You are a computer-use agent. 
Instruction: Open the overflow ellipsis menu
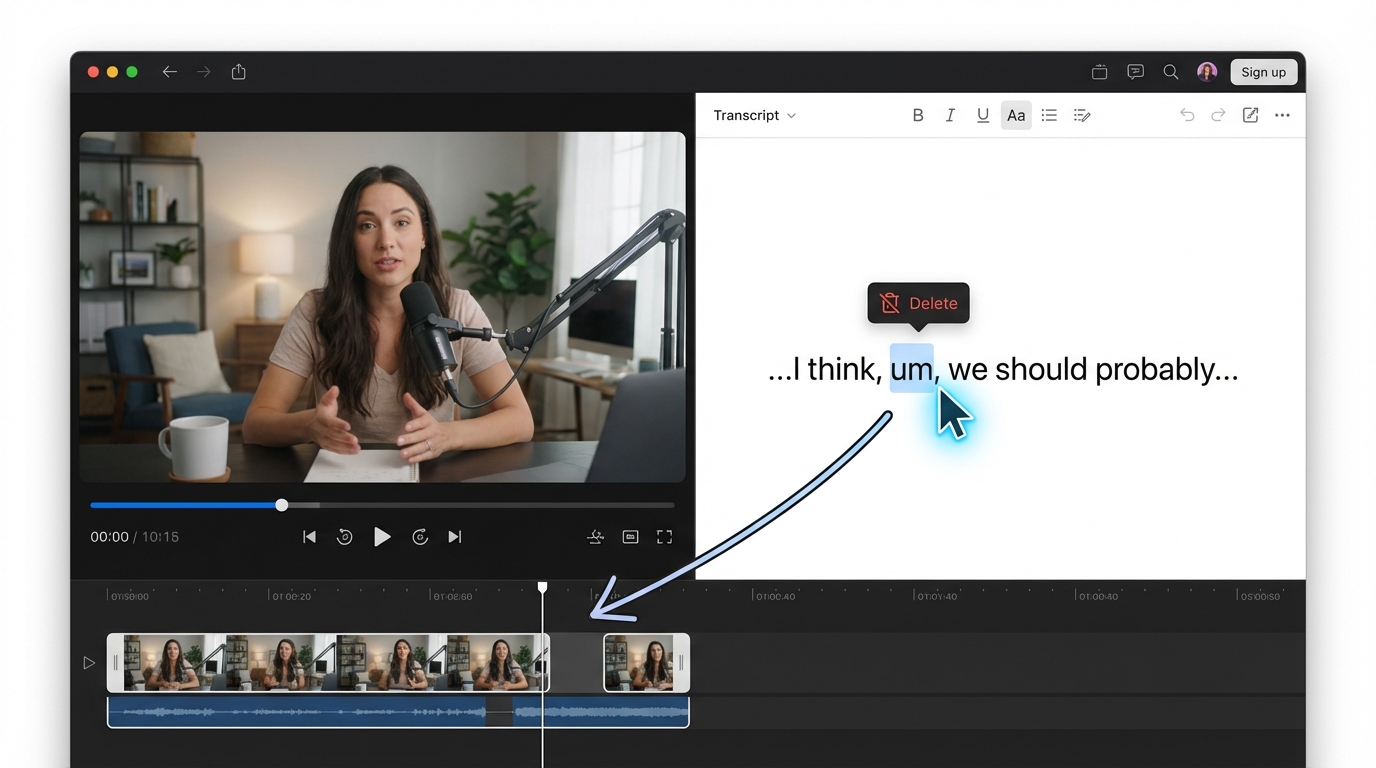click(1282, 115)
